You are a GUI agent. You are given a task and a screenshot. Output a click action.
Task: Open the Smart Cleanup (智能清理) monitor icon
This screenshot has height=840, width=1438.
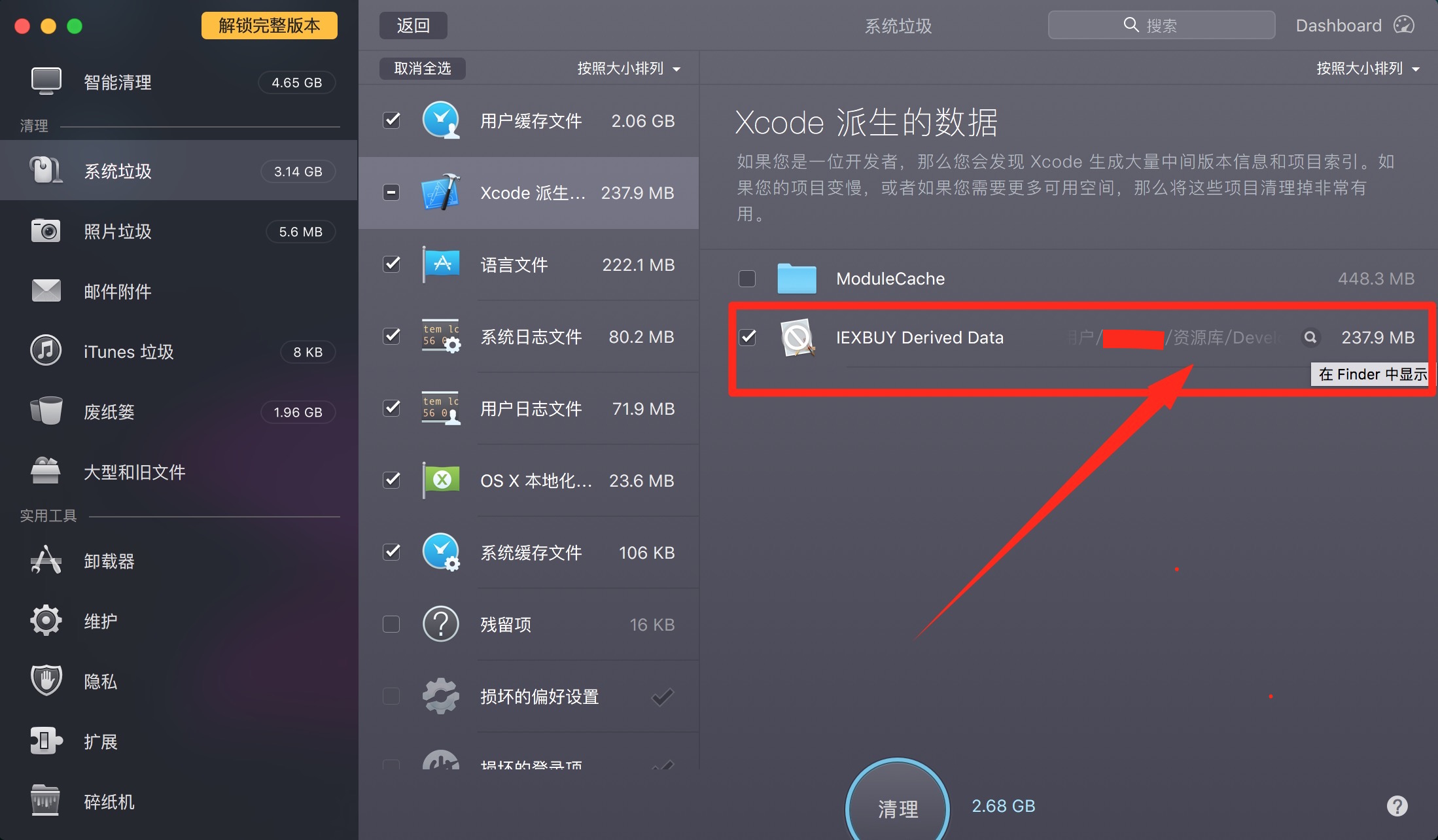46,82
